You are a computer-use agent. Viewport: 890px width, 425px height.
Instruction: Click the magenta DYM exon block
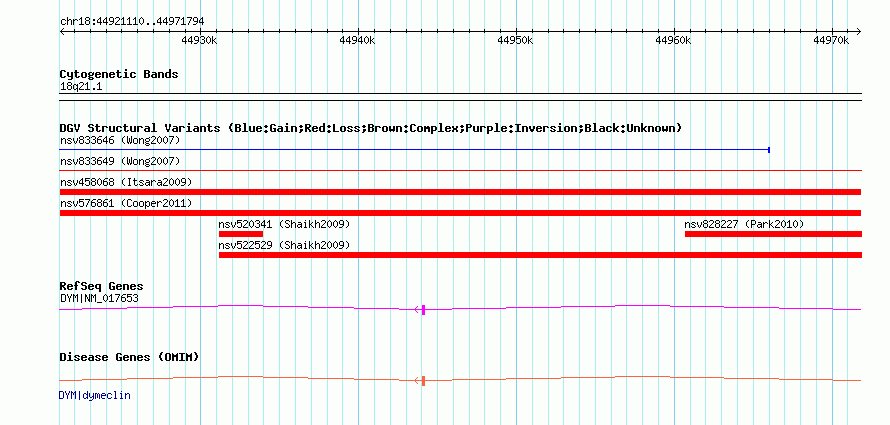[423, 310]
